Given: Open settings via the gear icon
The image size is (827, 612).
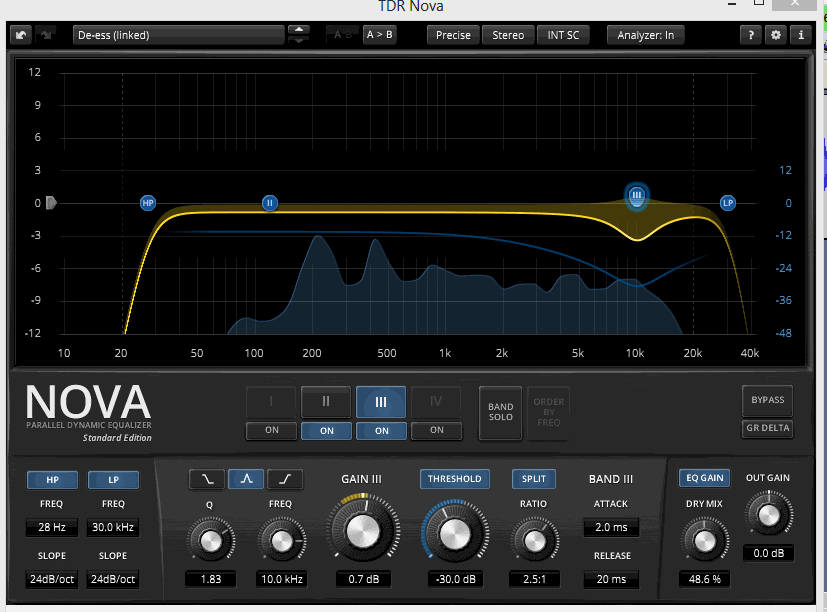Looking at the screenshot, I should coord(776,35).
